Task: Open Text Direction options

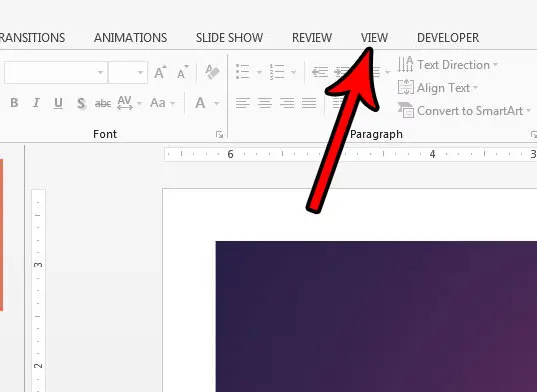Action: click(447, 64)
